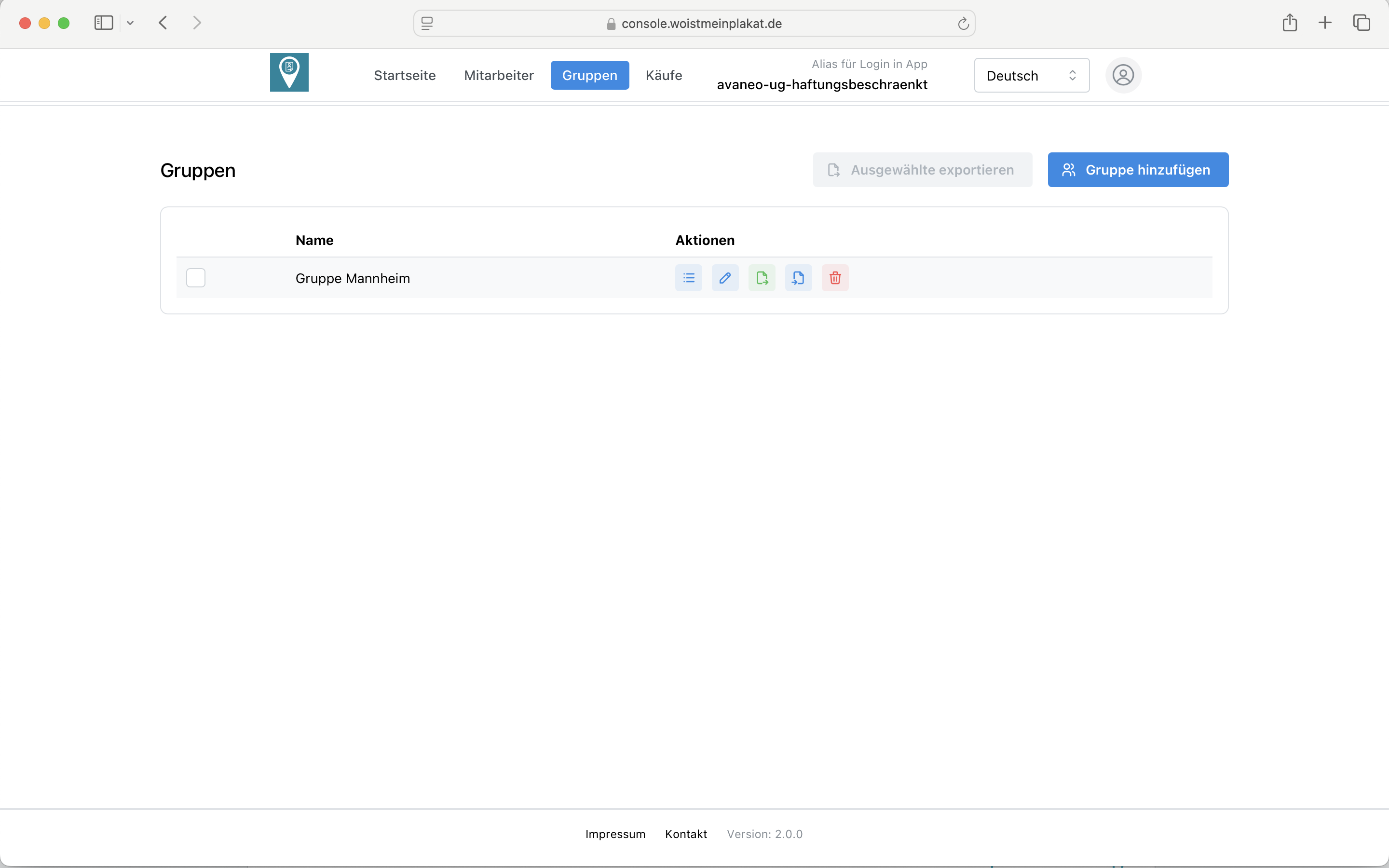Delete Gruppe Mannheim with trash icon
1389x868 pixels.
(835, 278)
